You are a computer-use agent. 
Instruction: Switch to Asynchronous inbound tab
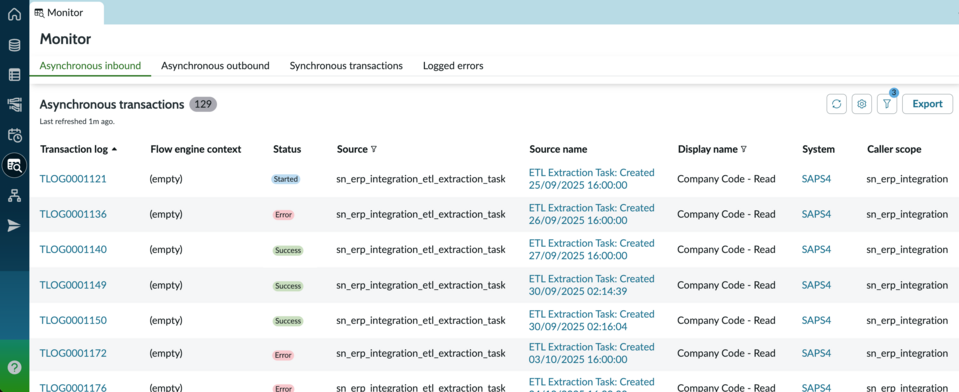pyautogui.click(x=91, y=65)
